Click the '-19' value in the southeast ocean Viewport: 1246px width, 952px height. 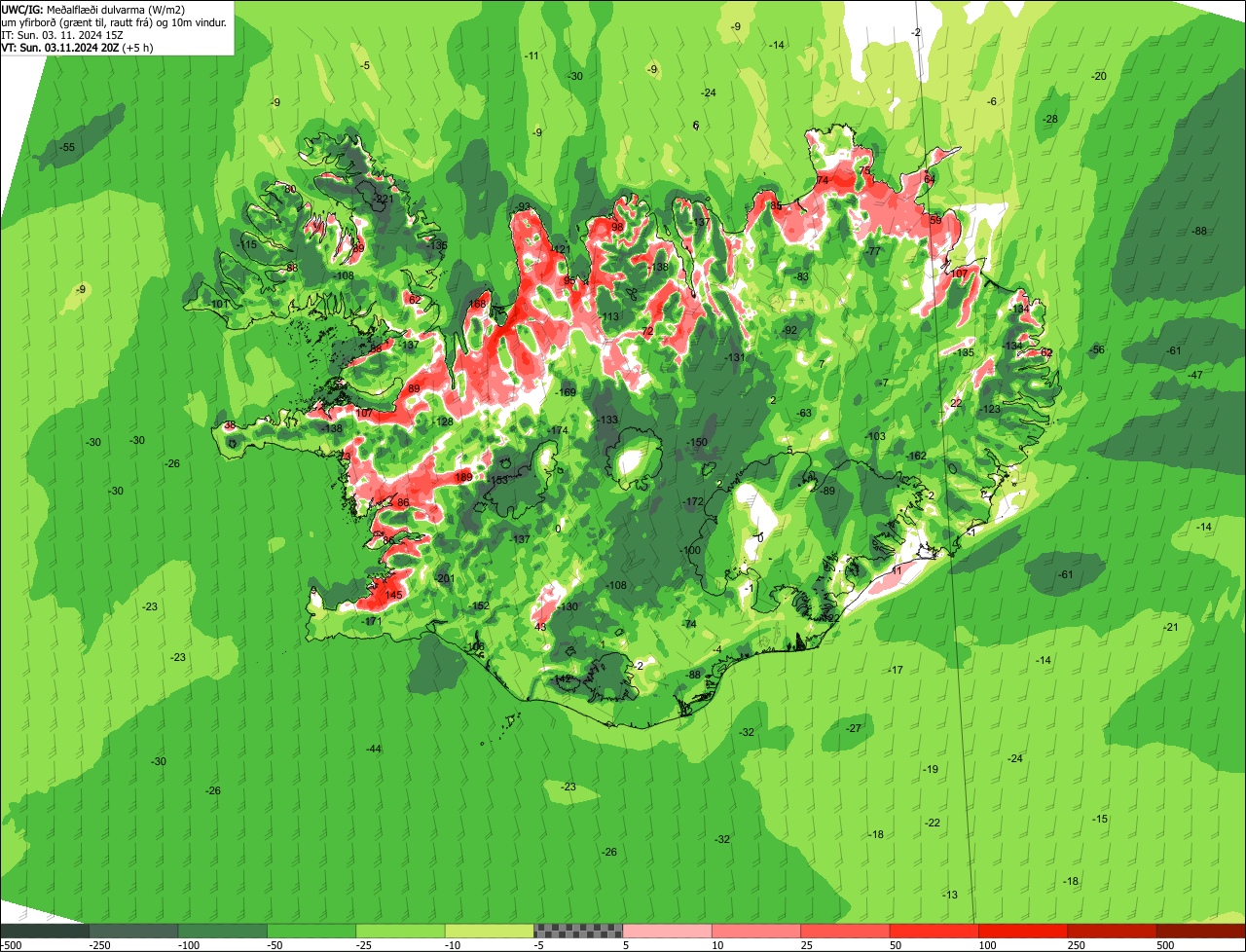click(x=931, y=769)
